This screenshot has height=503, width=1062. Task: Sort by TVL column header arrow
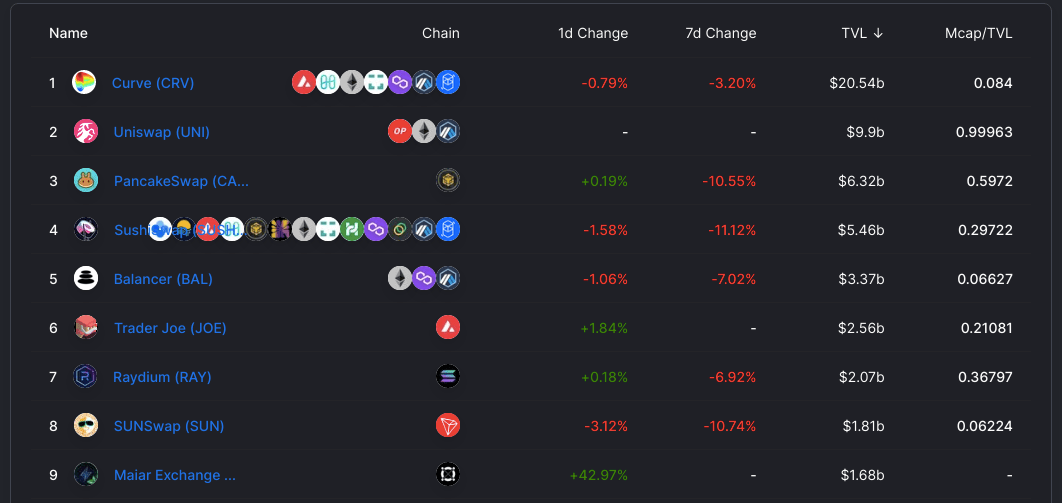pyautogui.click(x=878, y=33)
